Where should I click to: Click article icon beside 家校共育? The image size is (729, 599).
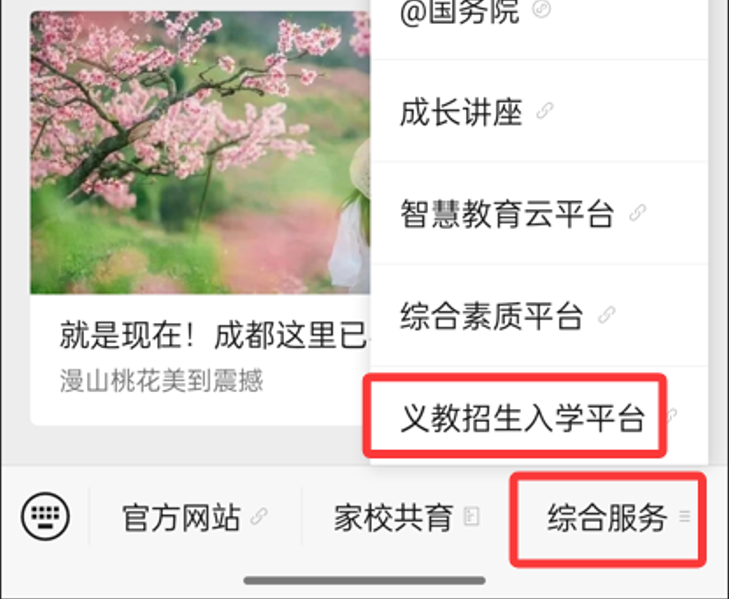coord(471,516)
